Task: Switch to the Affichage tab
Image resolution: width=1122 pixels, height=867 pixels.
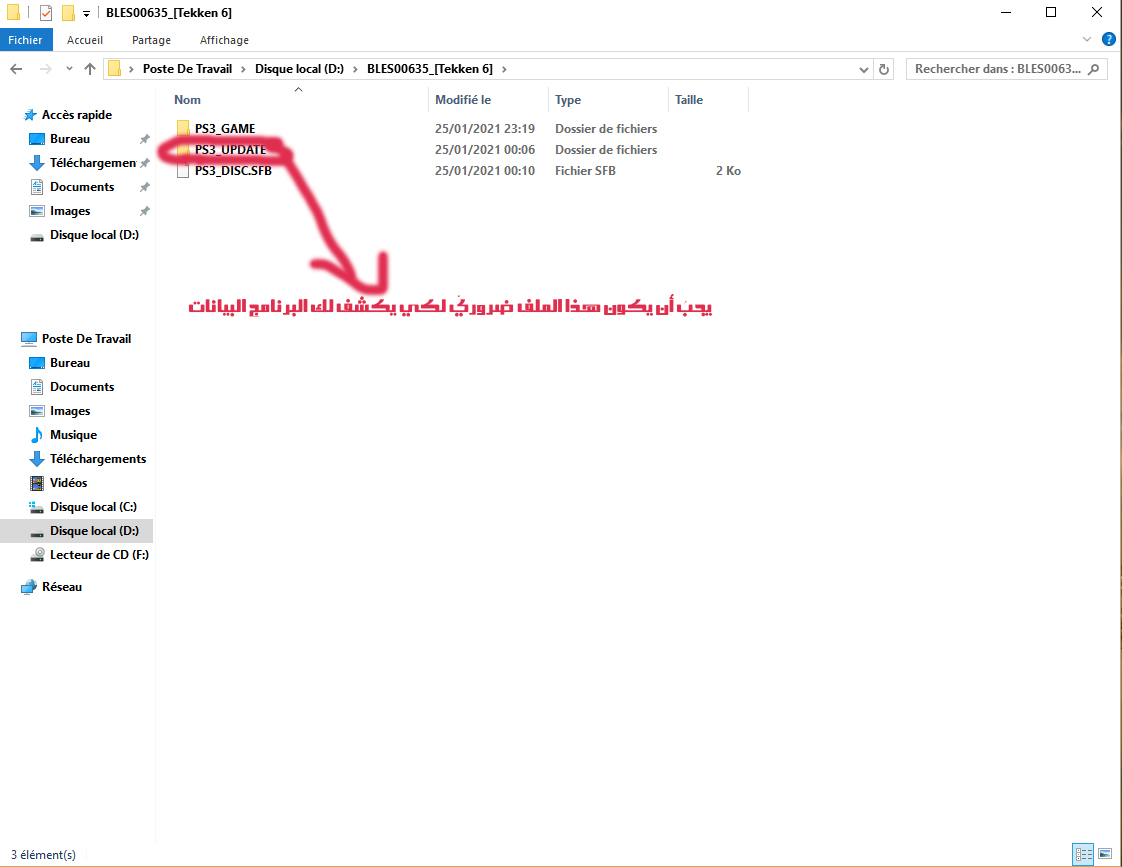Action: click(x=224, y=40)
